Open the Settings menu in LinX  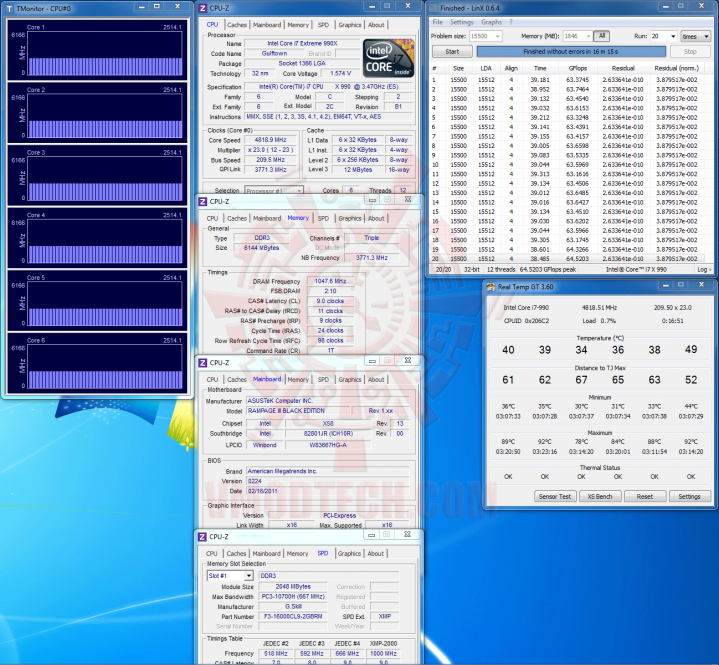coord(461,22)
